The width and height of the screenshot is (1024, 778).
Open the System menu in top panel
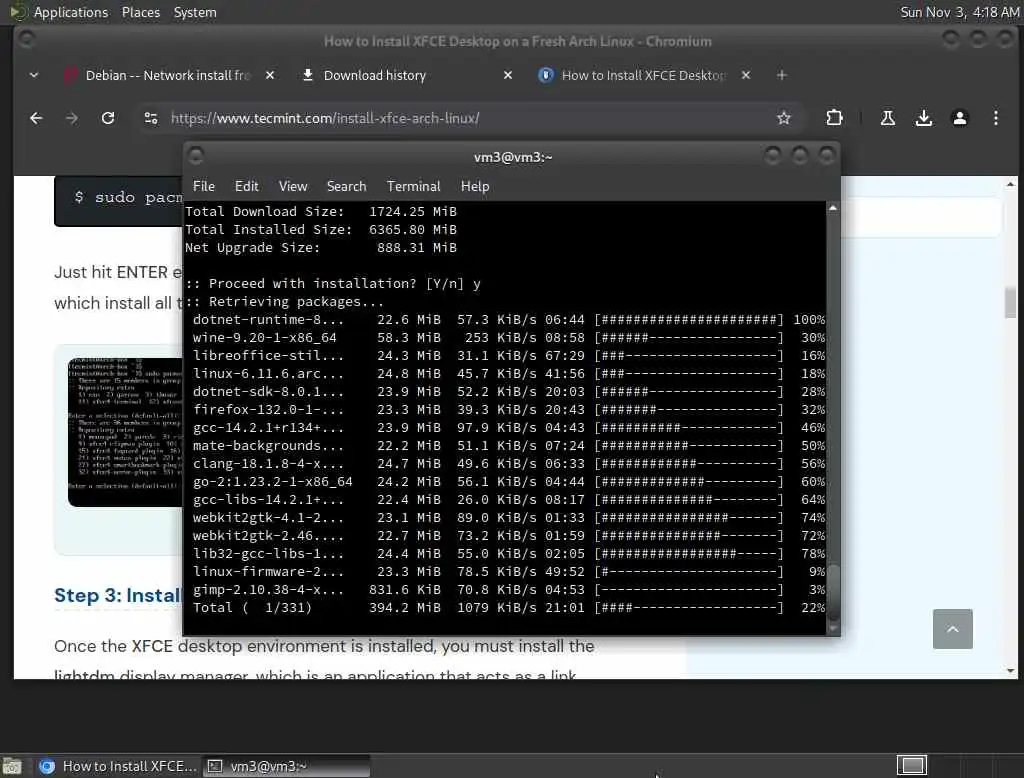coord(195,12)
